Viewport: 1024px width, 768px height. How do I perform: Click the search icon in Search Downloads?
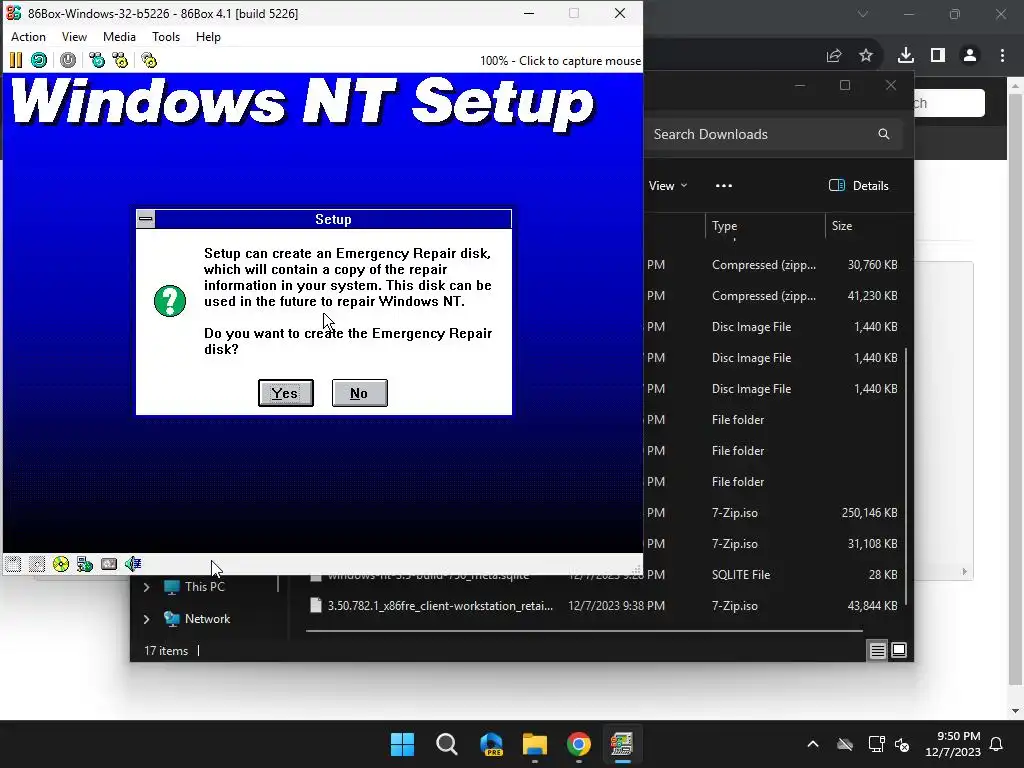[x=884, y=134]
